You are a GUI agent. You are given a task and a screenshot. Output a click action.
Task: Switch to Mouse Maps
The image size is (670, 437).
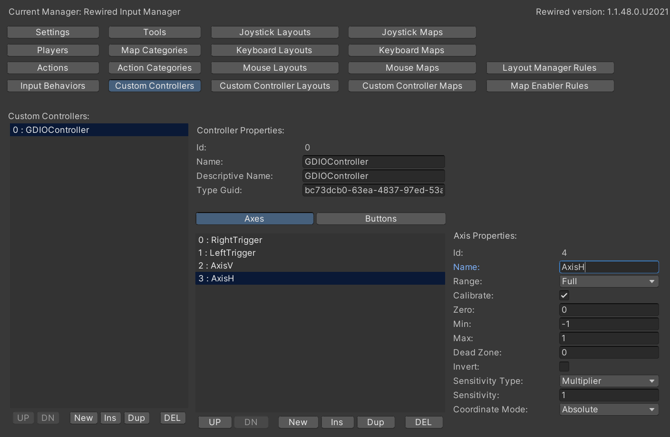click(x=412, y=67)
